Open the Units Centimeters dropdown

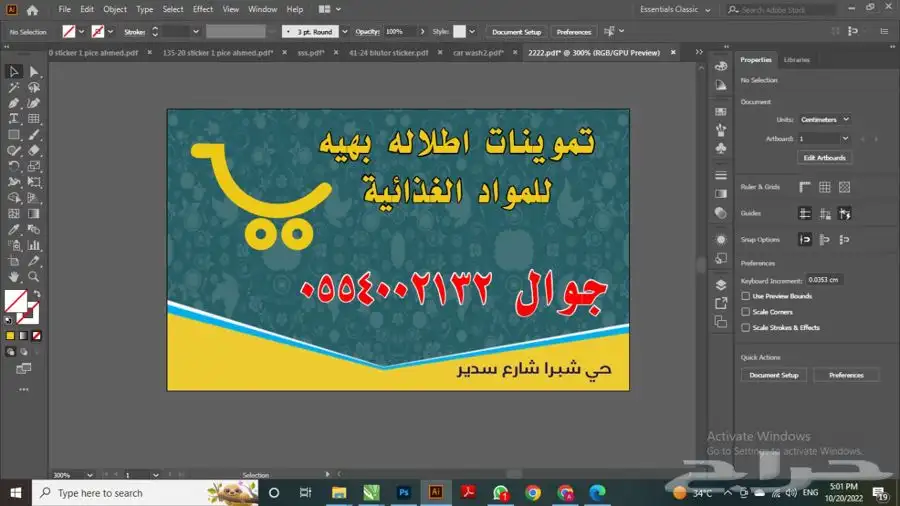[824, 119]
